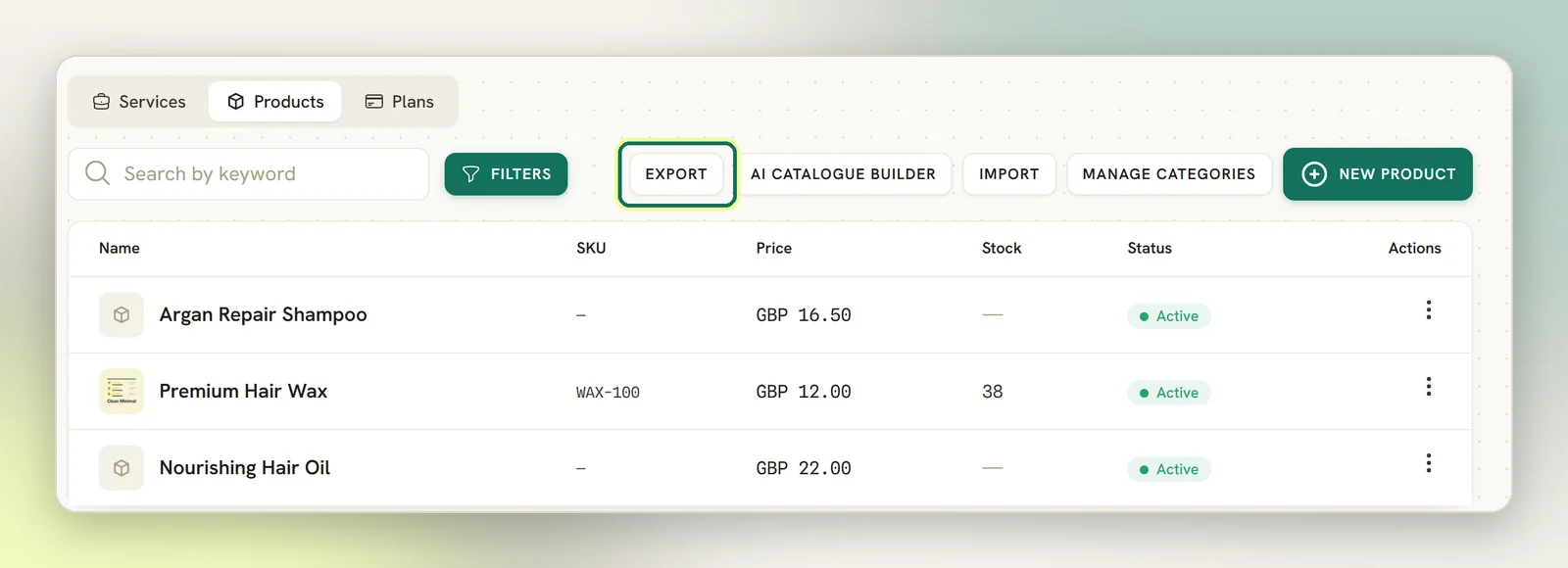Click the stock value 38
1568x568 pixels.
click(992, 392)
